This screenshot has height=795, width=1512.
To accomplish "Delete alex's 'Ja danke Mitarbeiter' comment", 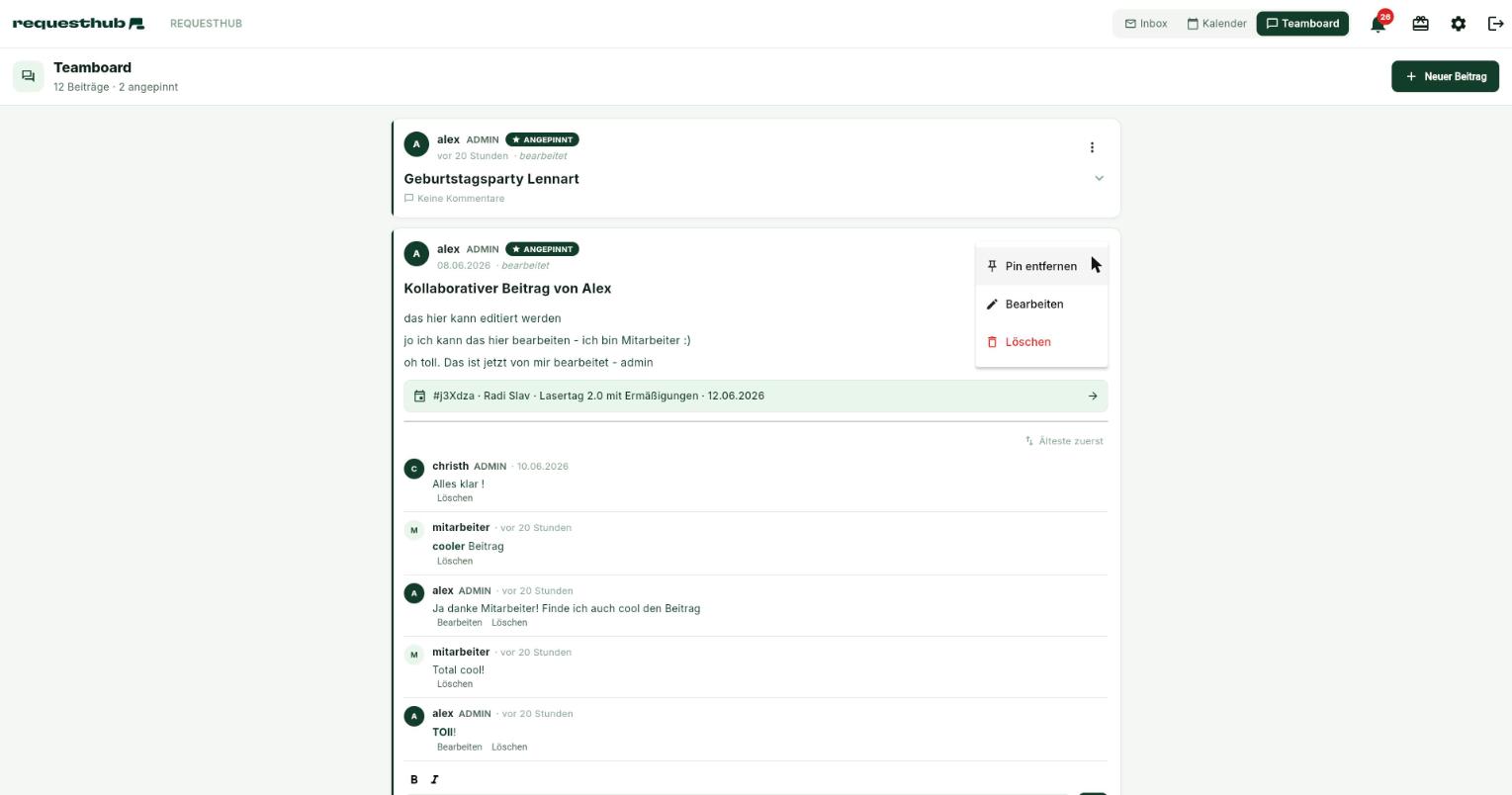I will 509,623.
